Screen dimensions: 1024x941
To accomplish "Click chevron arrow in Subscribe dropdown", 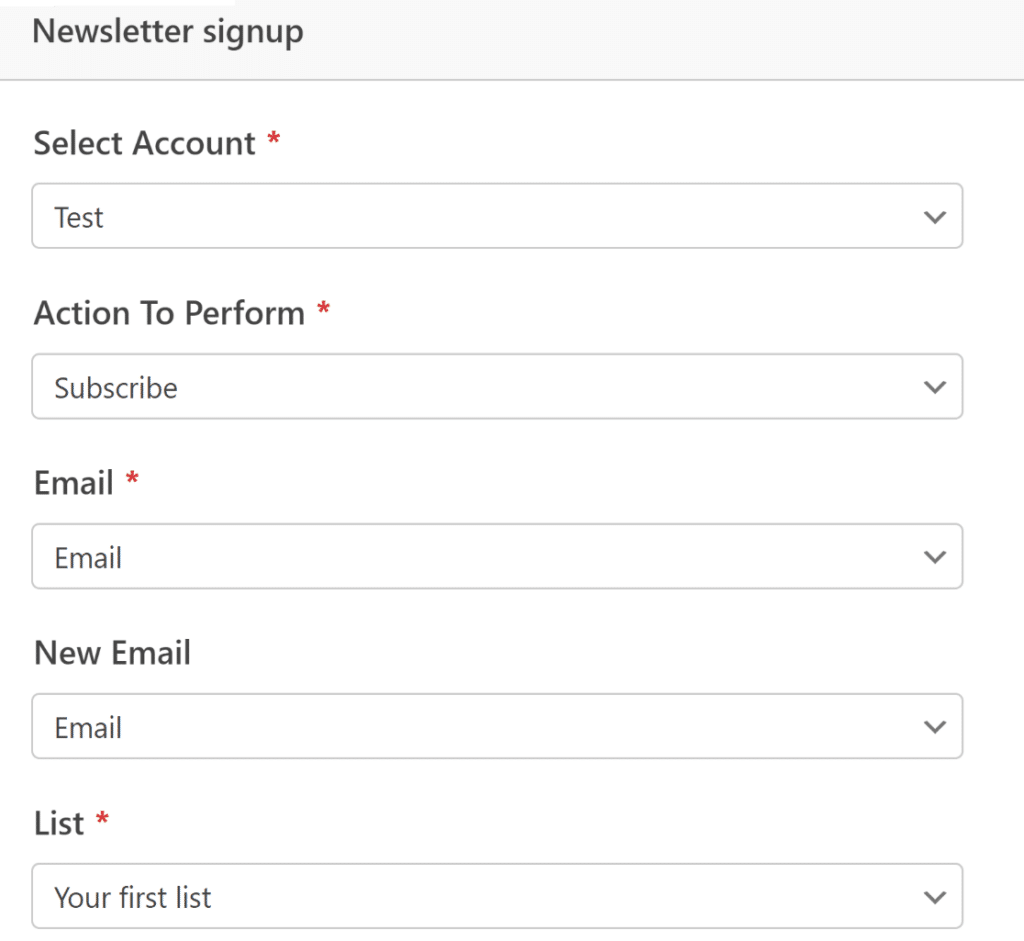I will [935, 387].
